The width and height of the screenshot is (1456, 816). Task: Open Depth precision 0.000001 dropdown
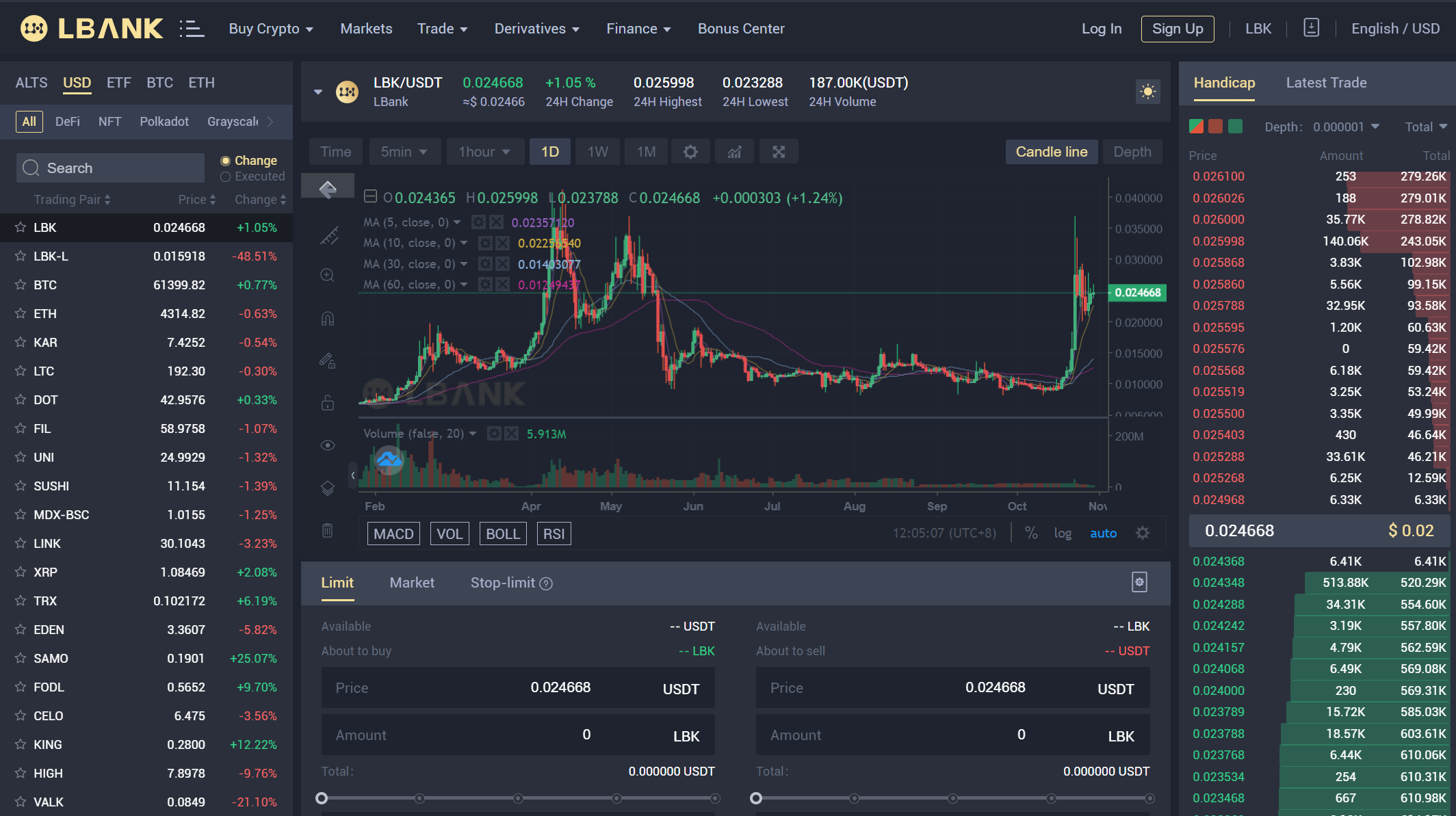click(x=1346, y=127)
